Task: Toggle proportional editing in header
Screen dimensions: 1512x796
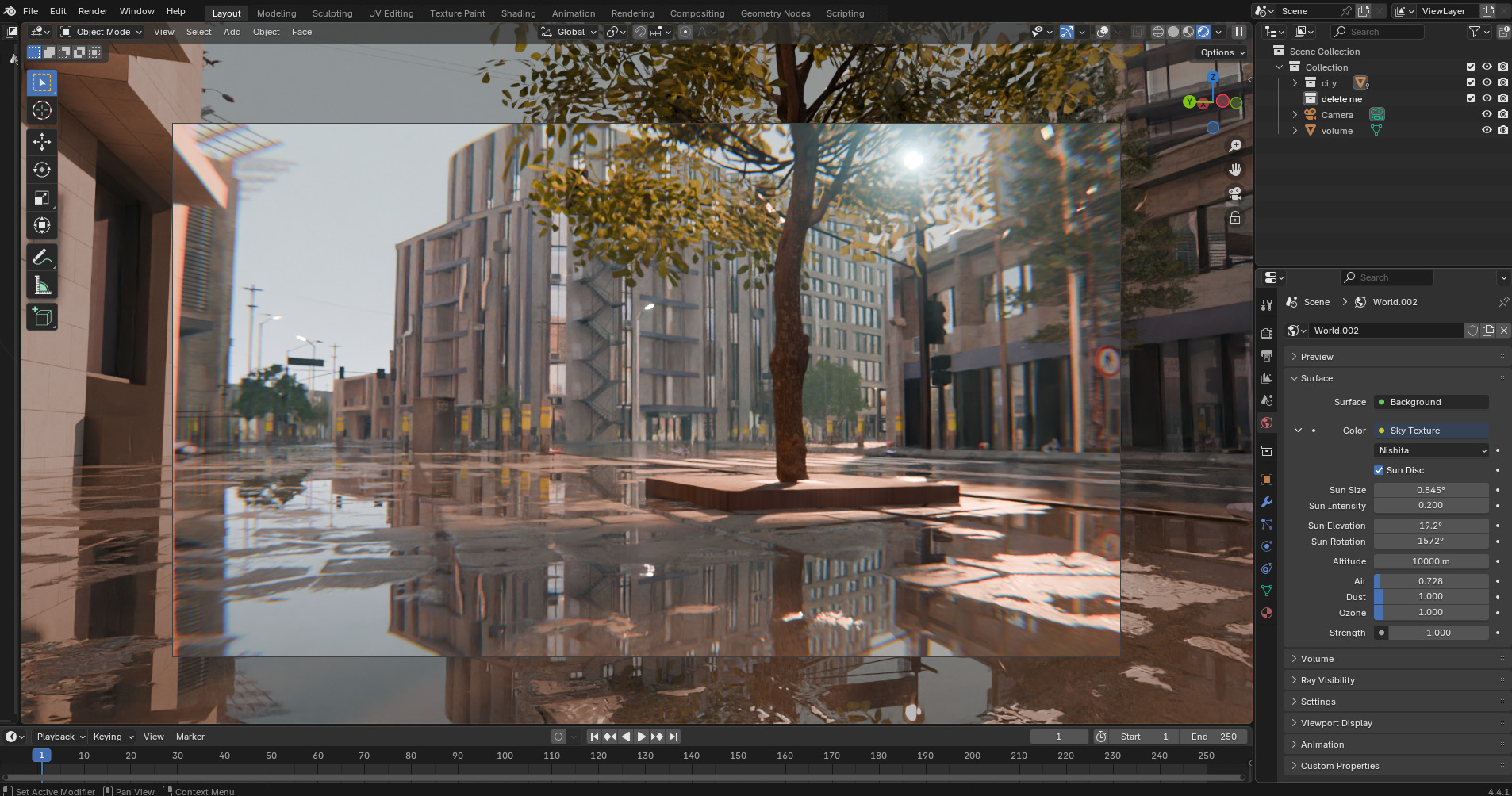Action: point(685,32)
